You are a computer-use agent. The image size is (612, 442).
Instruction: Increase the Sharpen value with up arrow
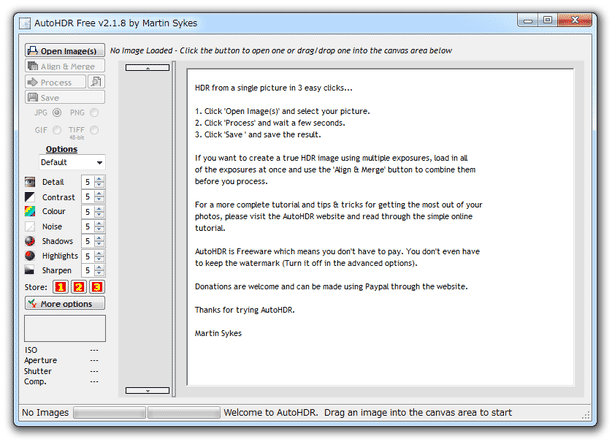pos(100,267)
